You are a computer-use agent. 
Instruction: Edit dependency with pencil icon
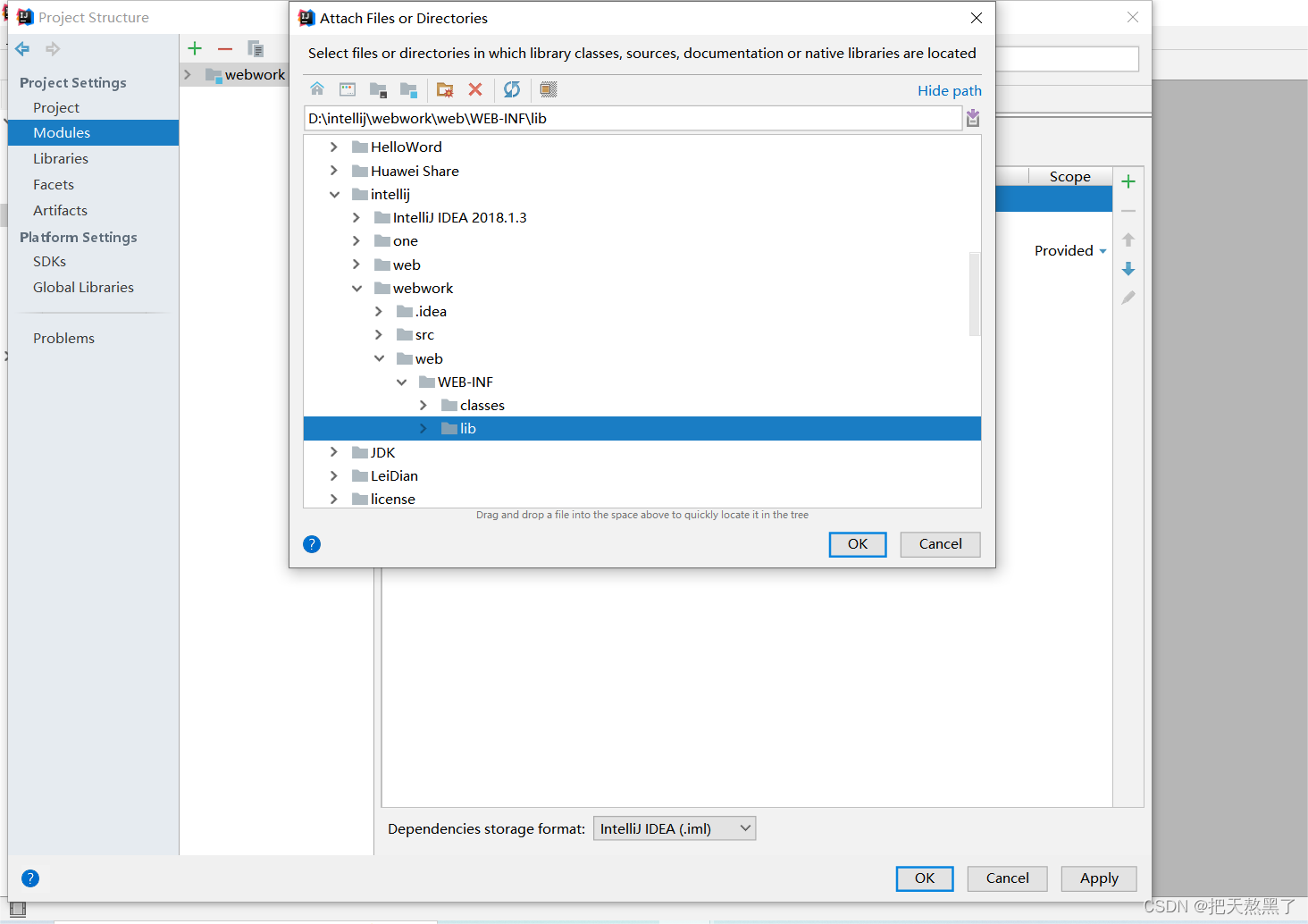(1128, 298)
